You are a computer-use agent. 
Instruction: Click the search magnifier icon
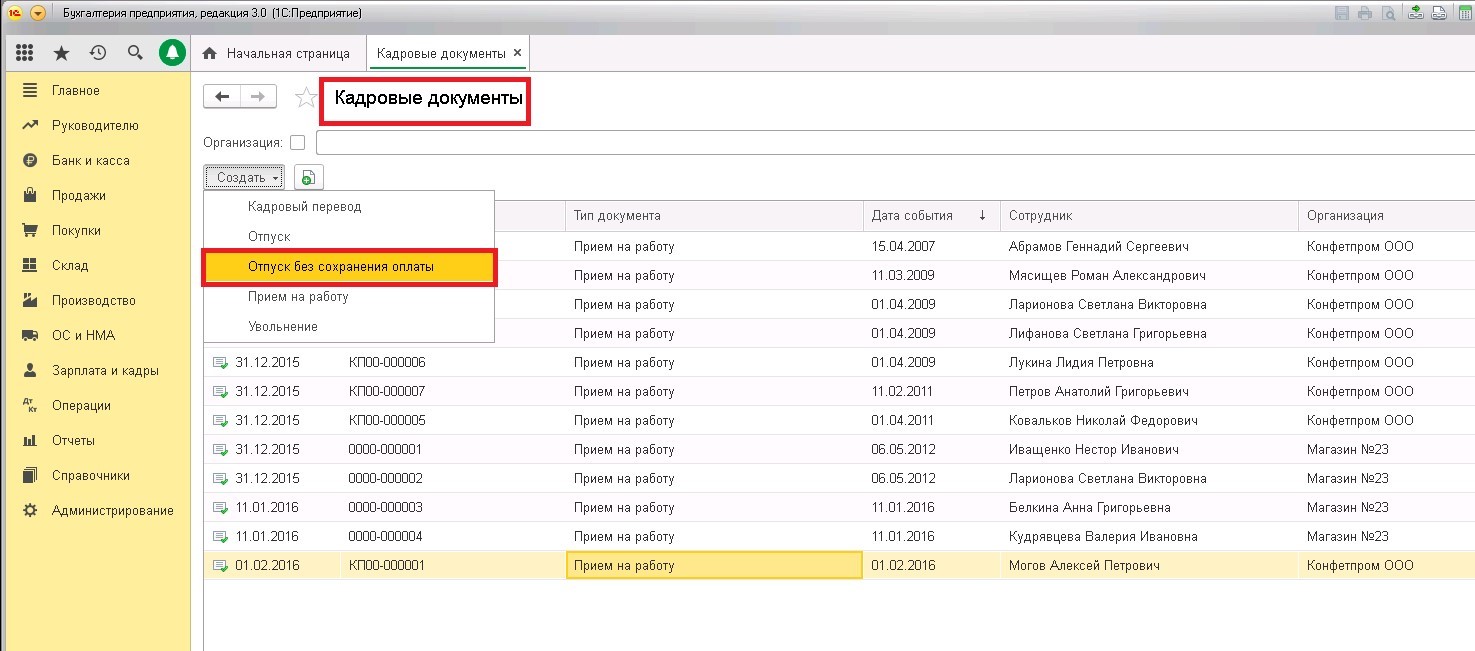[135, 53]
